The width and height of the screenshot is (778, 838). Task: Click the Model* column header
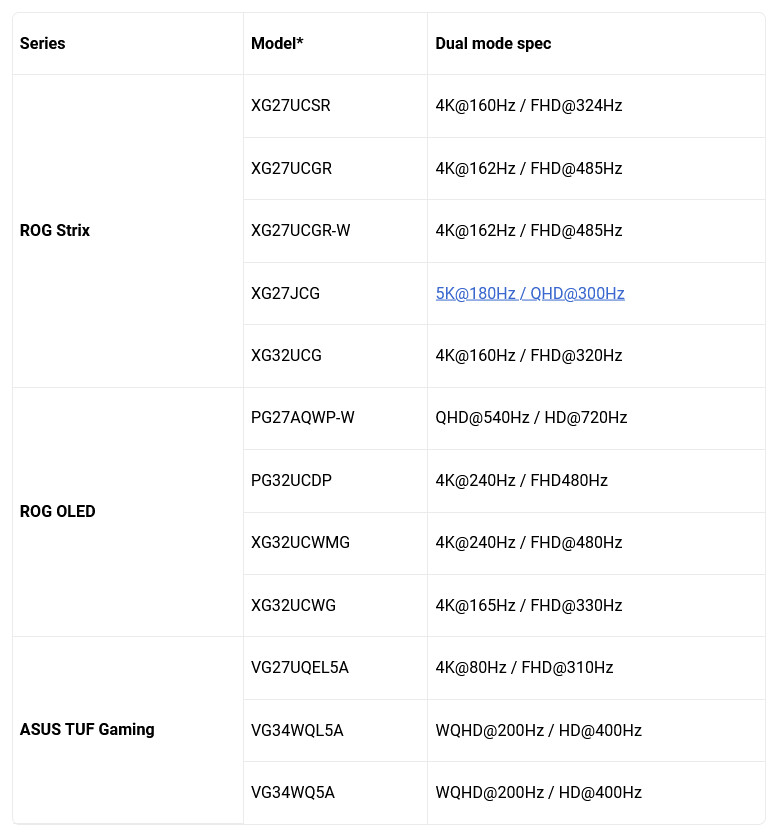(x=277, y=44)
